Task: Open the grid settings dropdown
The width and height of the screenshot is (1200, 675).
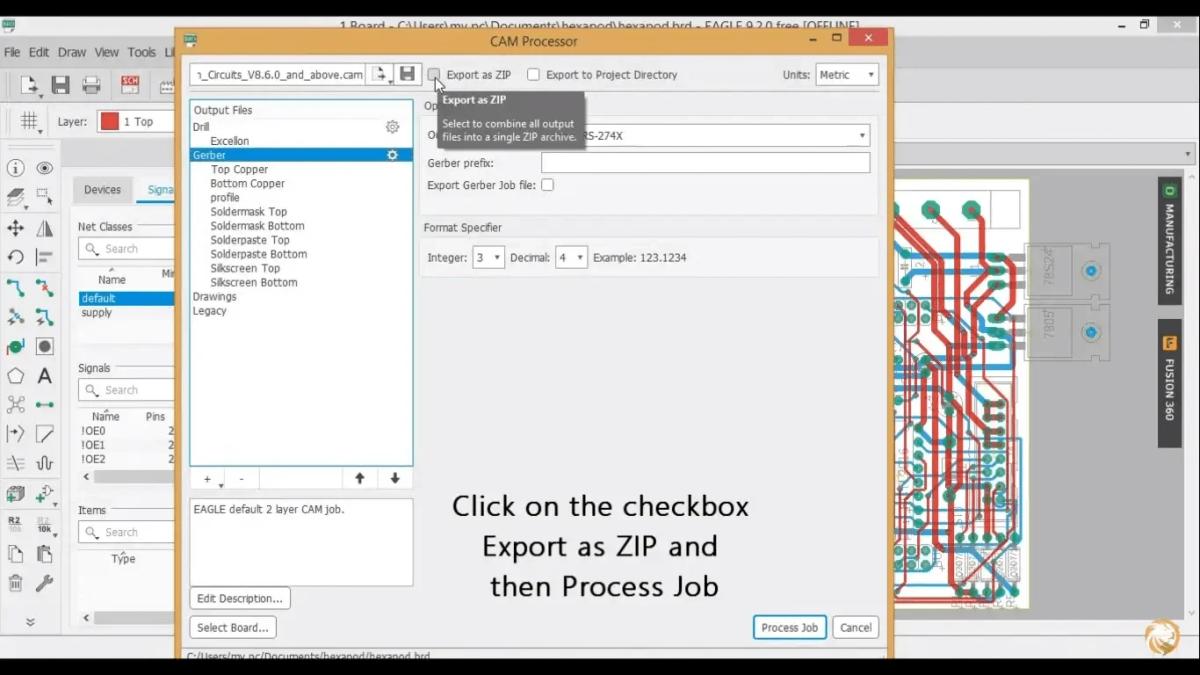Action: [30, 122]
